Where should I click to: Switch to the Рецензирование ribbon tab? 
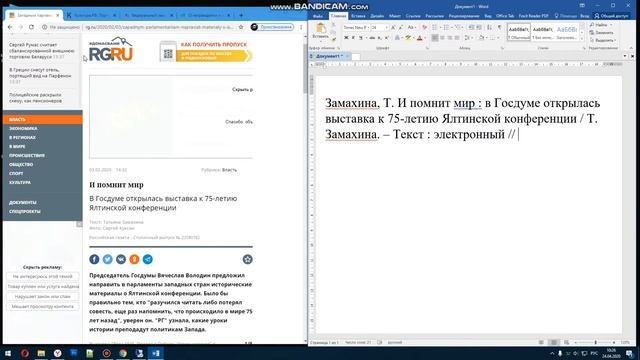tap(464, 16)
